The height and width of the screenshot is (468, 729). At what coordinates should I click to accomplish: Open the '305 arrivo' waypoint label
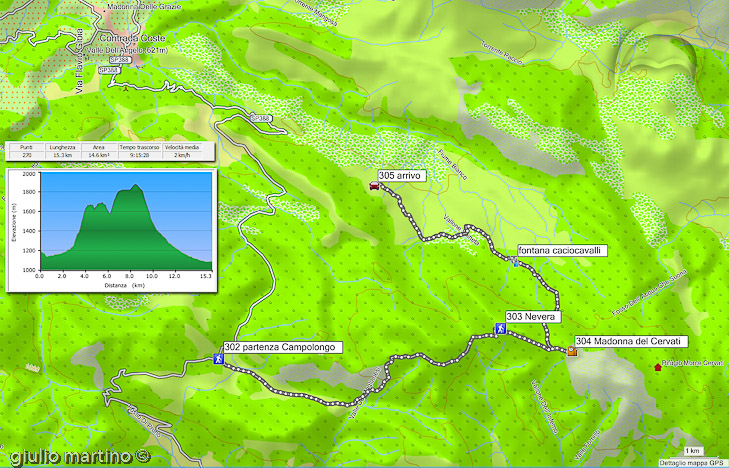[402, 176]
